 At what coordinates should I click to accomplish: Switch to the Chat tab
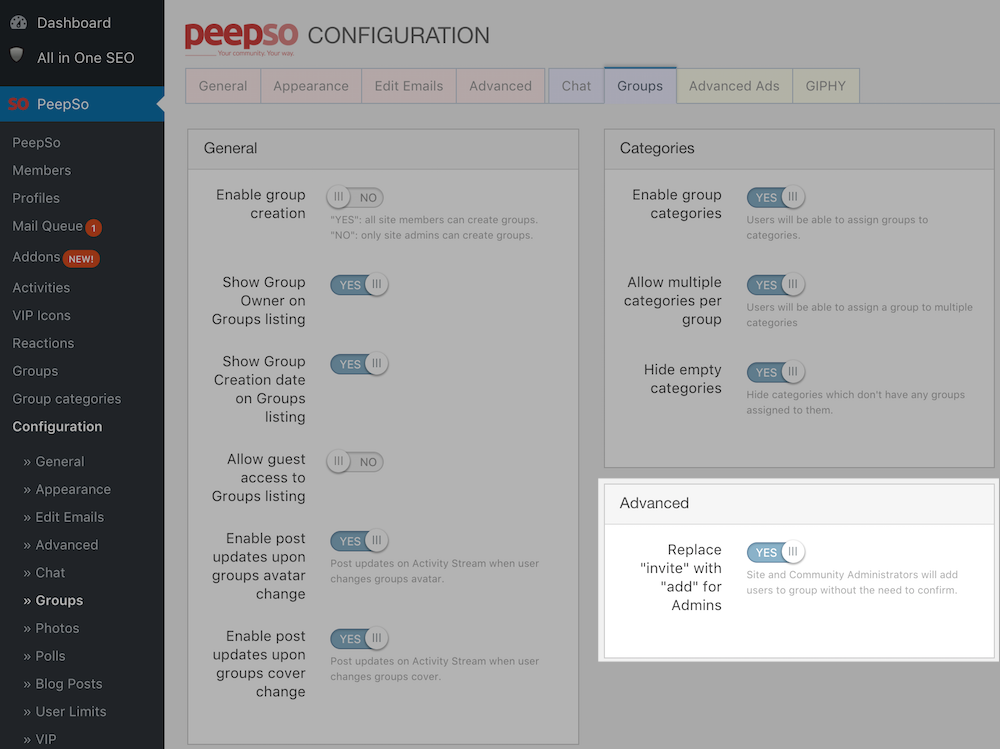[576, 86]
